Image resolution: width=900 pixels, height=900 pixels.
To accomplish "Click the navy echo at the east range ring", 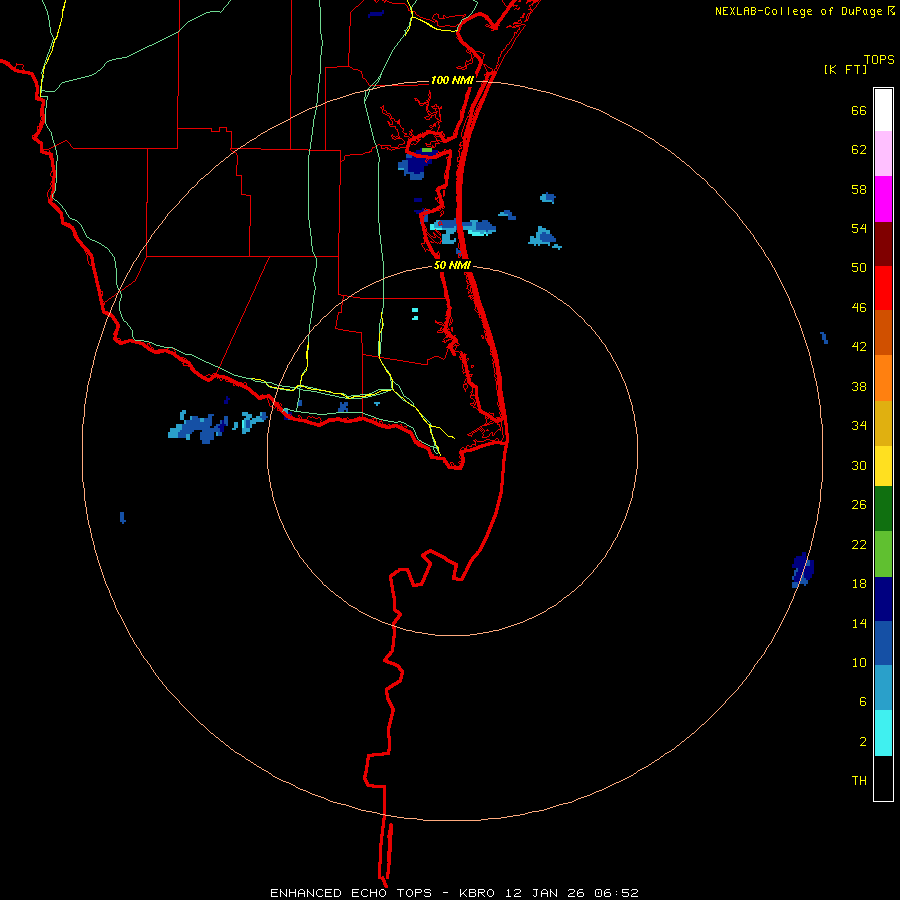I will click(802, 571).
